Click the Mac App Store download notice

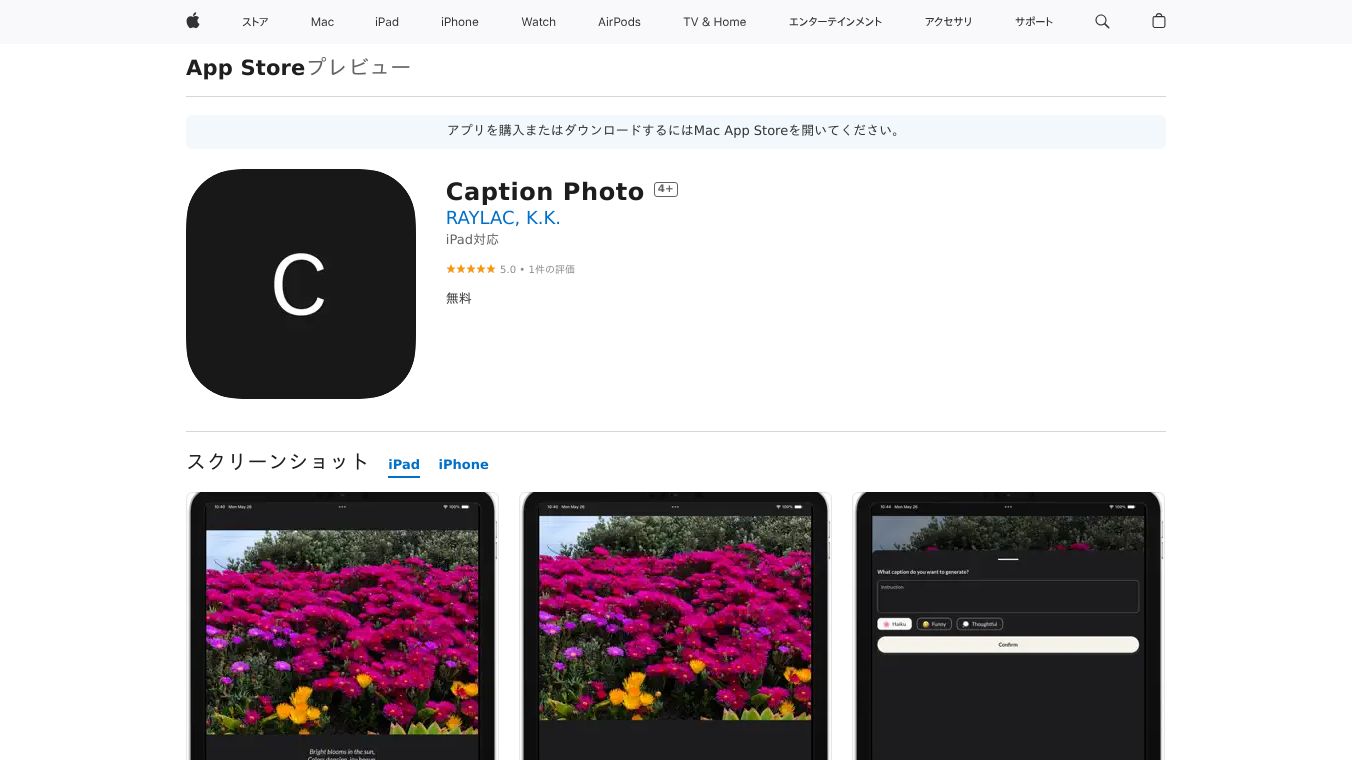[x=675, y=131]
